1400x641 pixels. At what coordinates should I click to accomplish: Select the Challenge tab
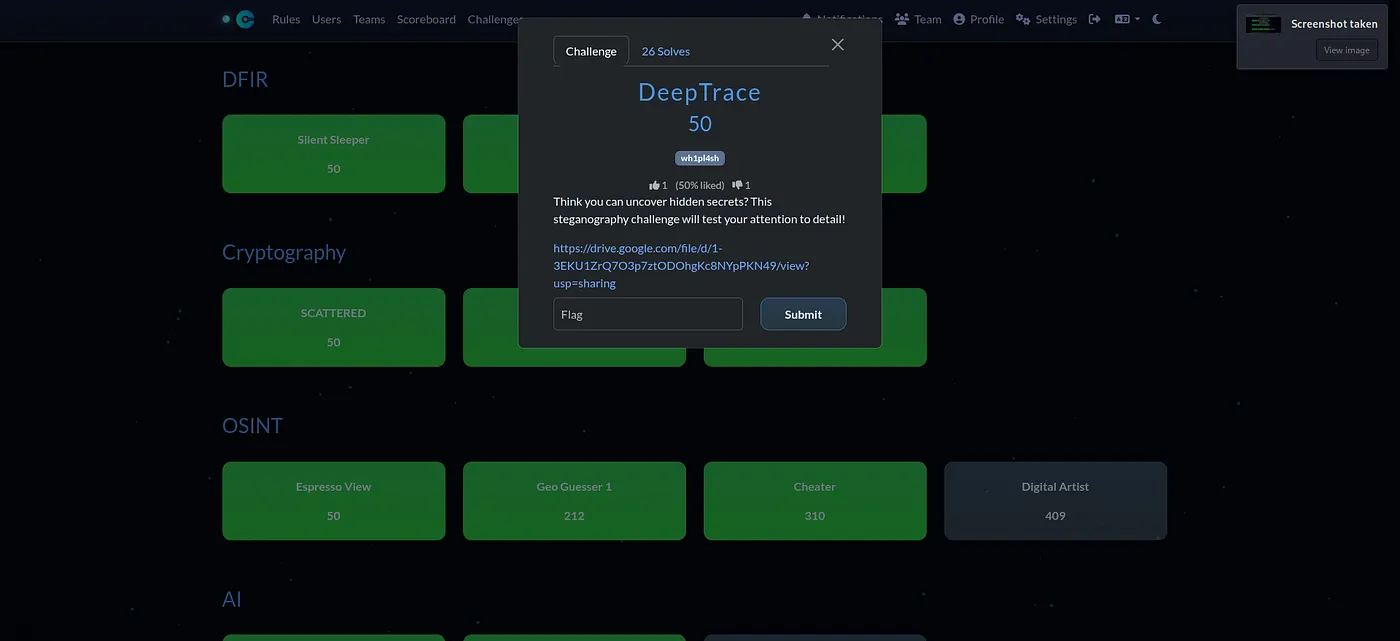click(x=591, y=51)
